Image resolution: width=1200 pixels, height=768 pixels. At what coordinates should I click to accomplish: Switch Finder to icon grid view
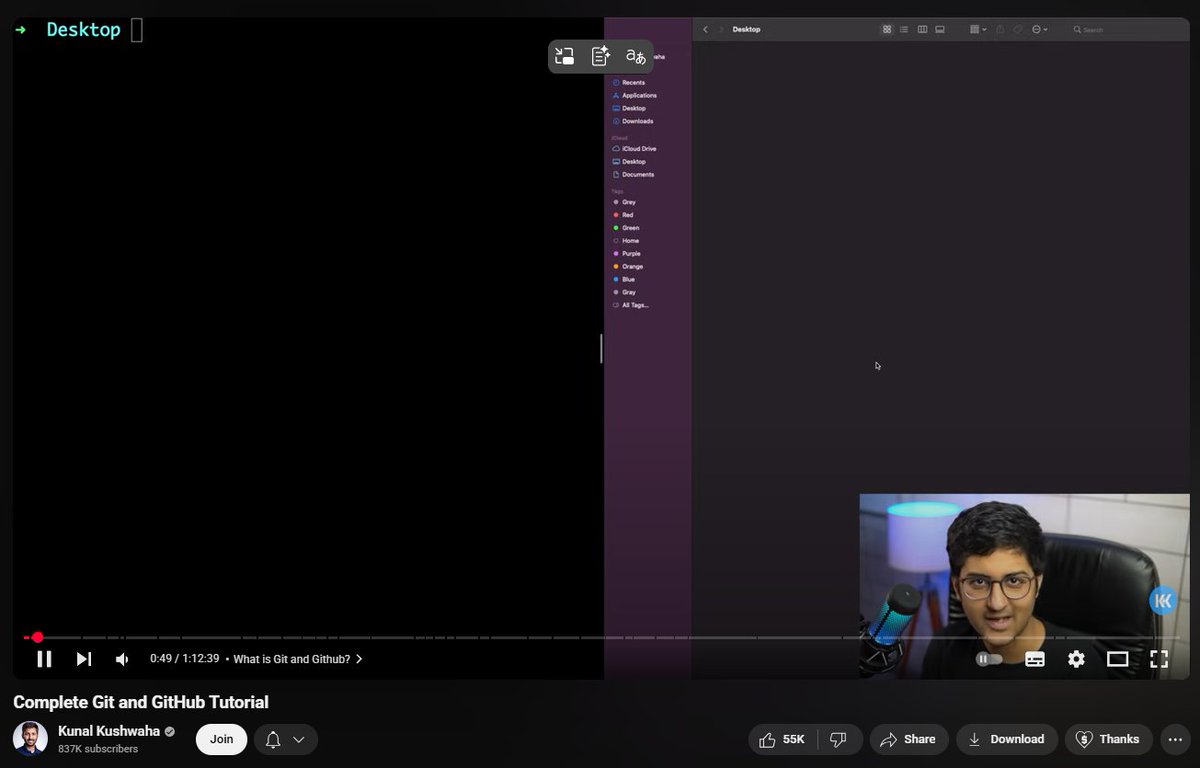pyautogui.click(x=888, y=29)
